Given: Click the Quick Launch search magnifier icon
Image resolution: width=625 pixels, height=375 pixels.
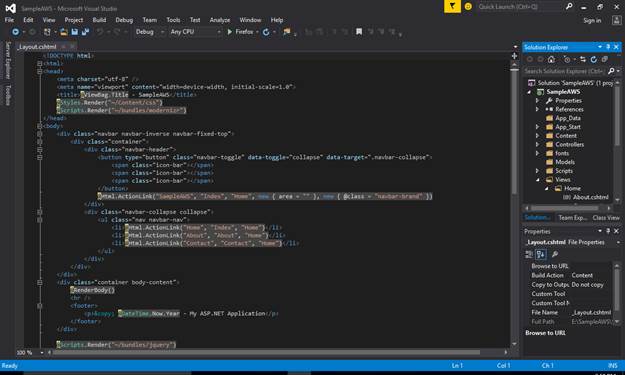Looking at the screenshot, I should coord(569,6).
